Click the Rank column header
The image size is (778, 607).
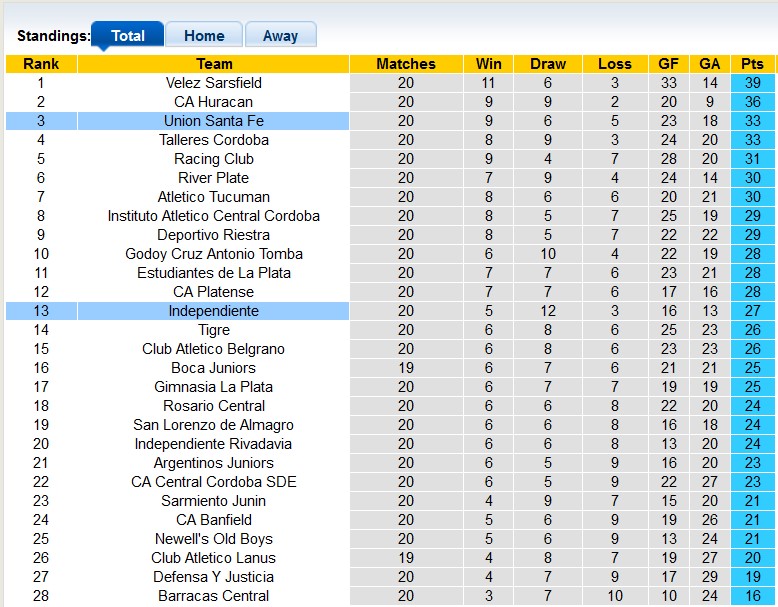[41, 64]
